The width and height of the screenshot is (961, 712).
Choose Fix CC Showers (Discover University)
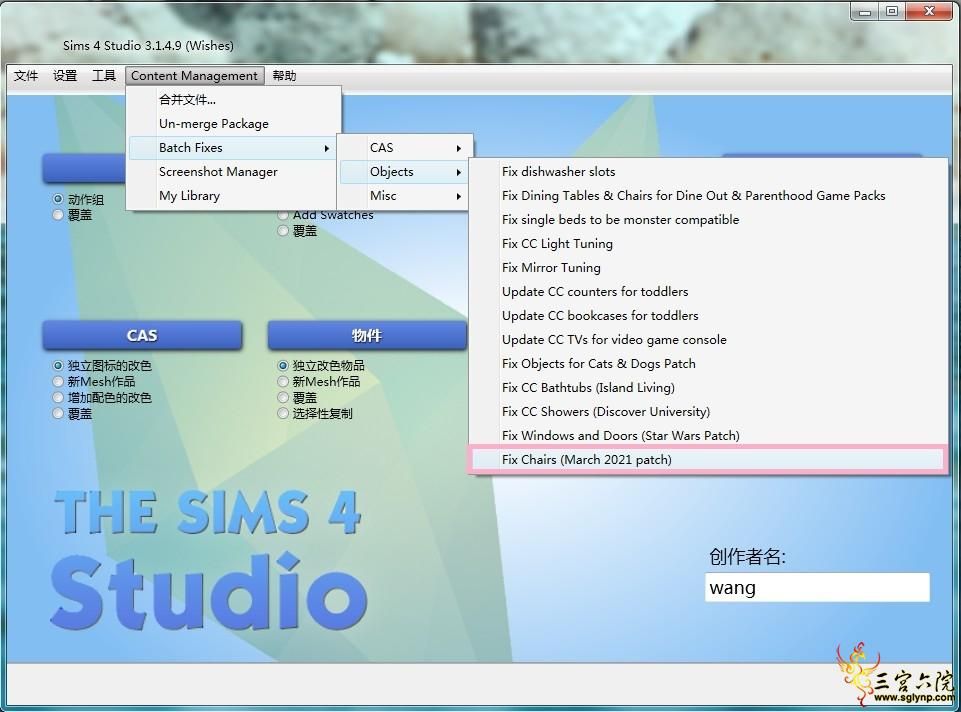[708, 411]
